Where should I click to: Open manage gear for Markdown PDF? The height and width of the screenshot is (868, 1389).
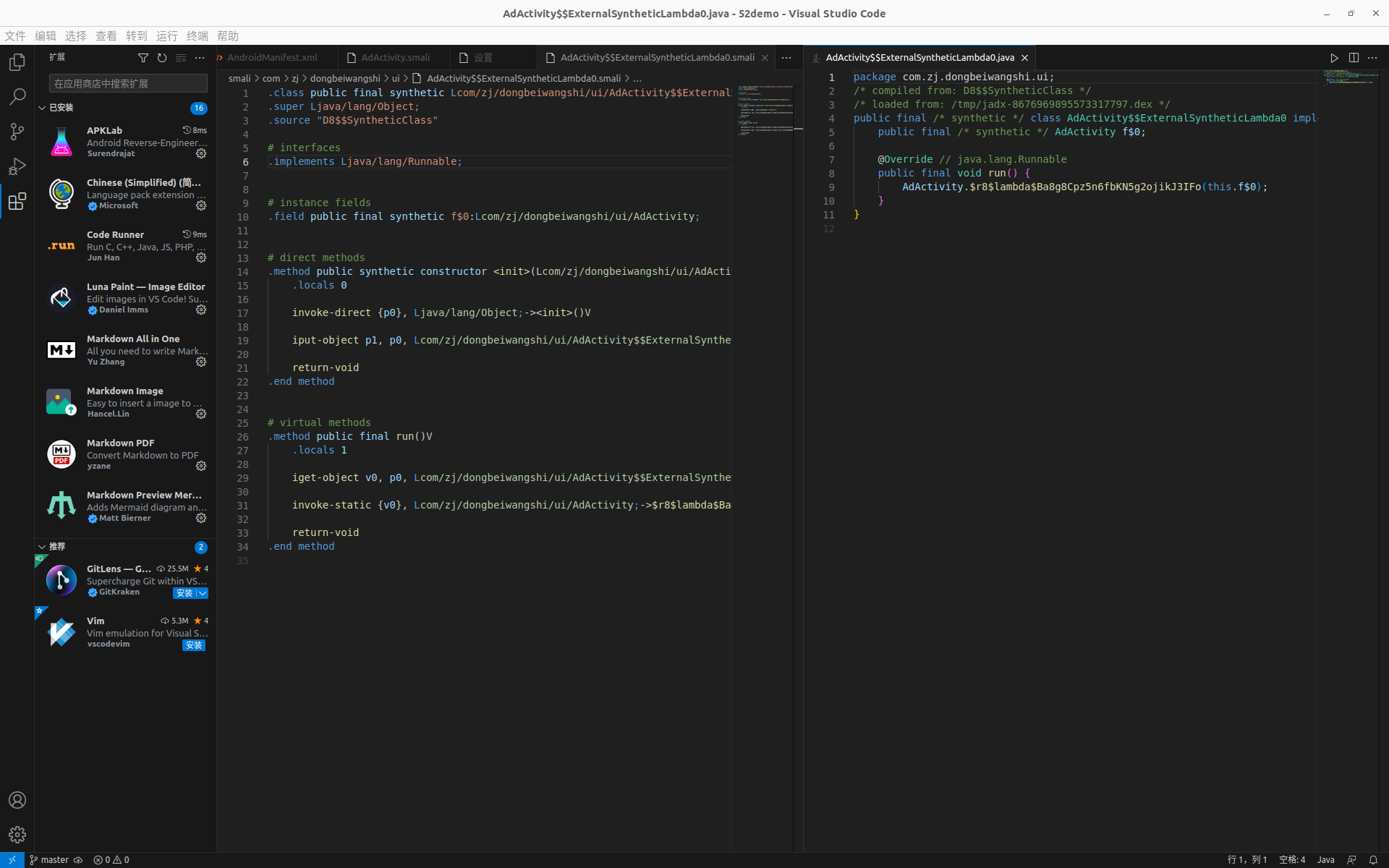(201, 466)
